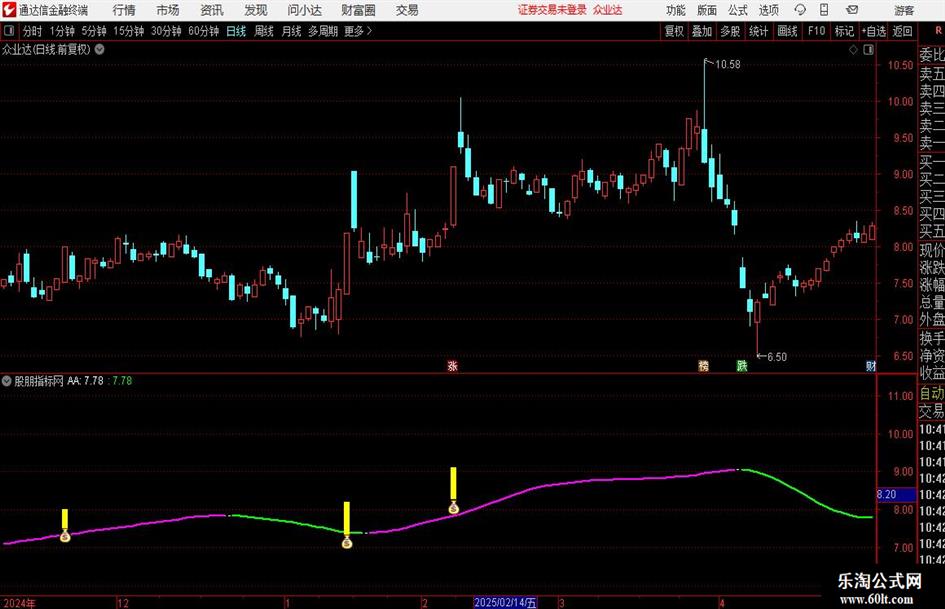
Task: Click the 2025/02/14/五 date marker
Action: coord(505,602)
